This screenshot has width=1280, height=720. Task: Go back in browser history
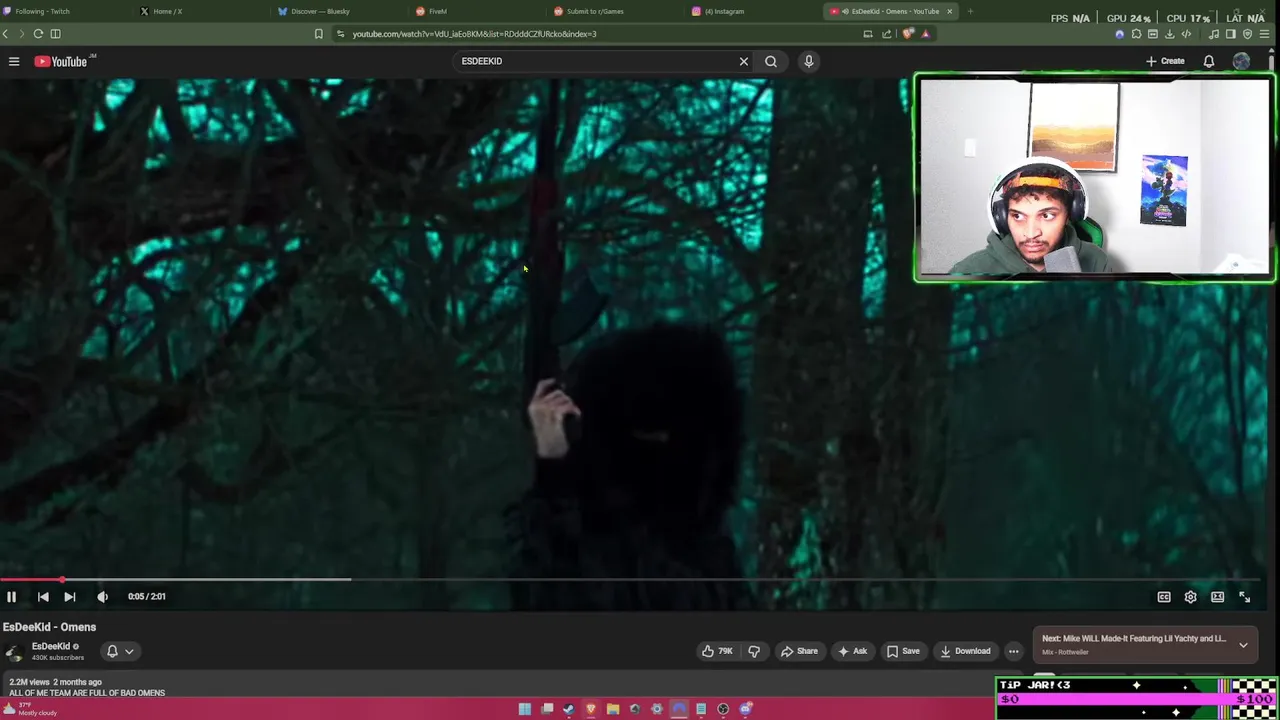point(5,34)
